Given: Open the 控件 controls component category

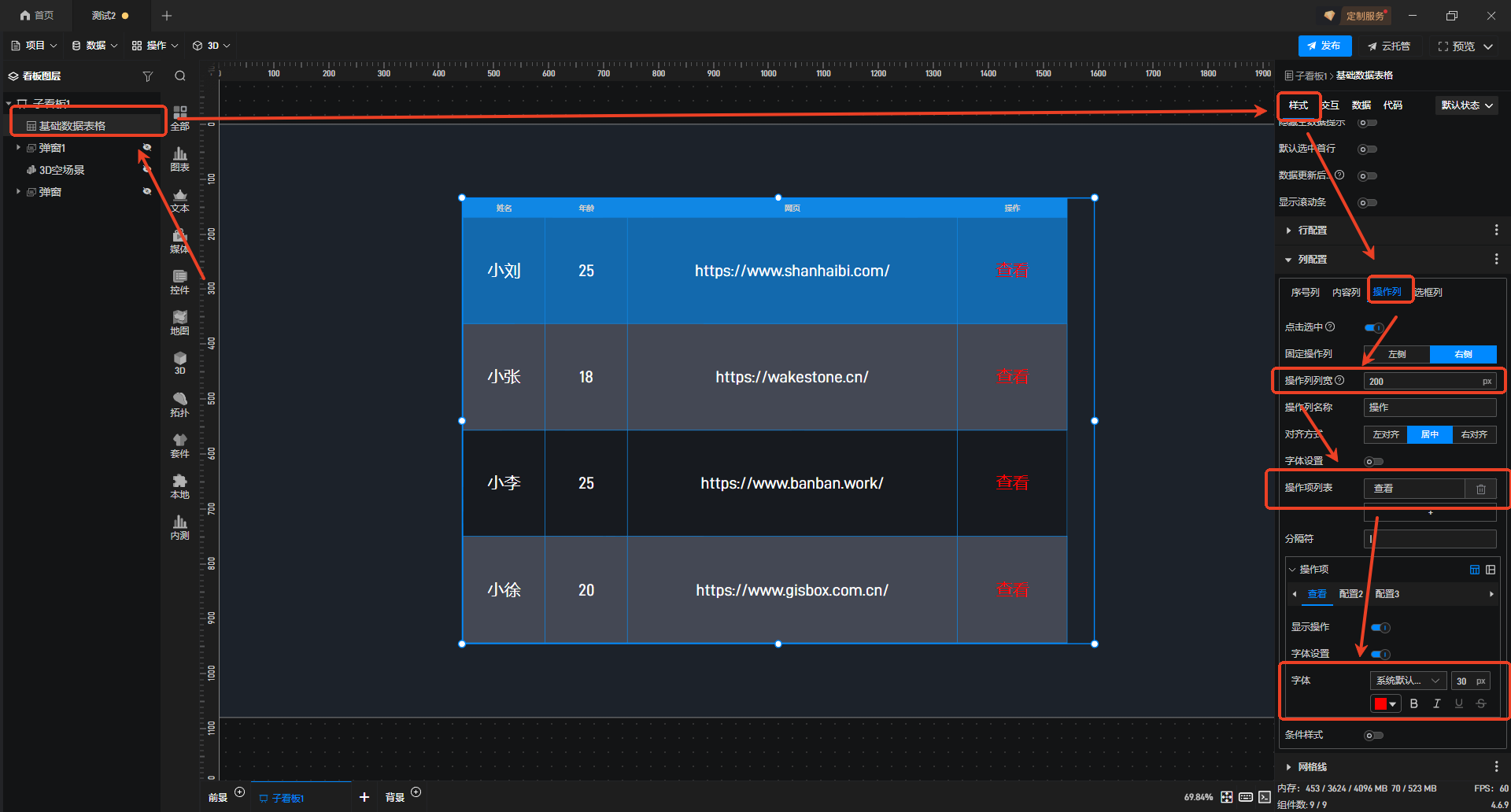Looking at the screenshot, I should (x=179, y=281).
